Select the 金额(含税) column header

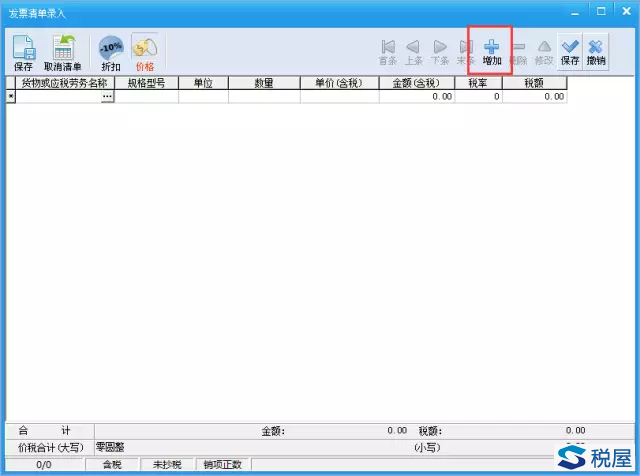[416, 83]
